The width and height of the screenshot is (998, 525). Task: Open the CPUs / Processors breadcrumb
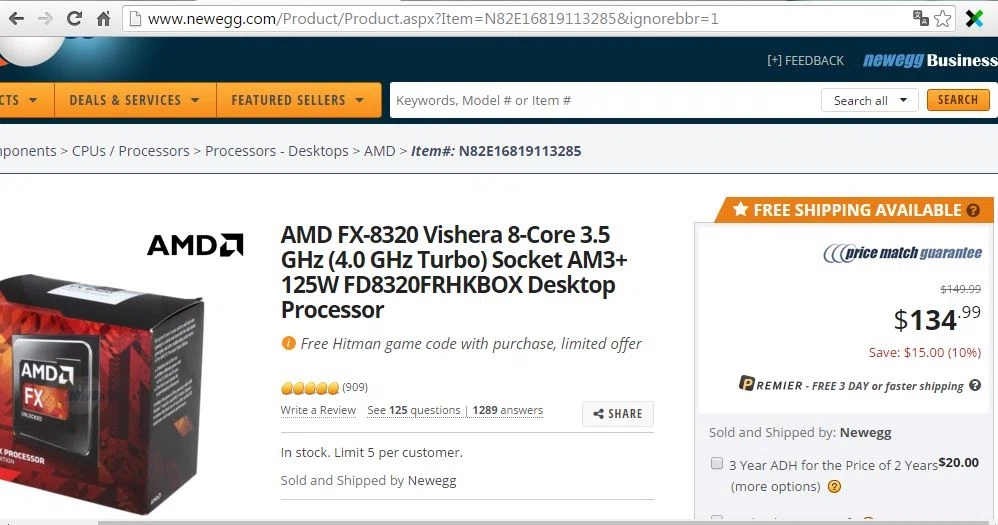[130, 151]
